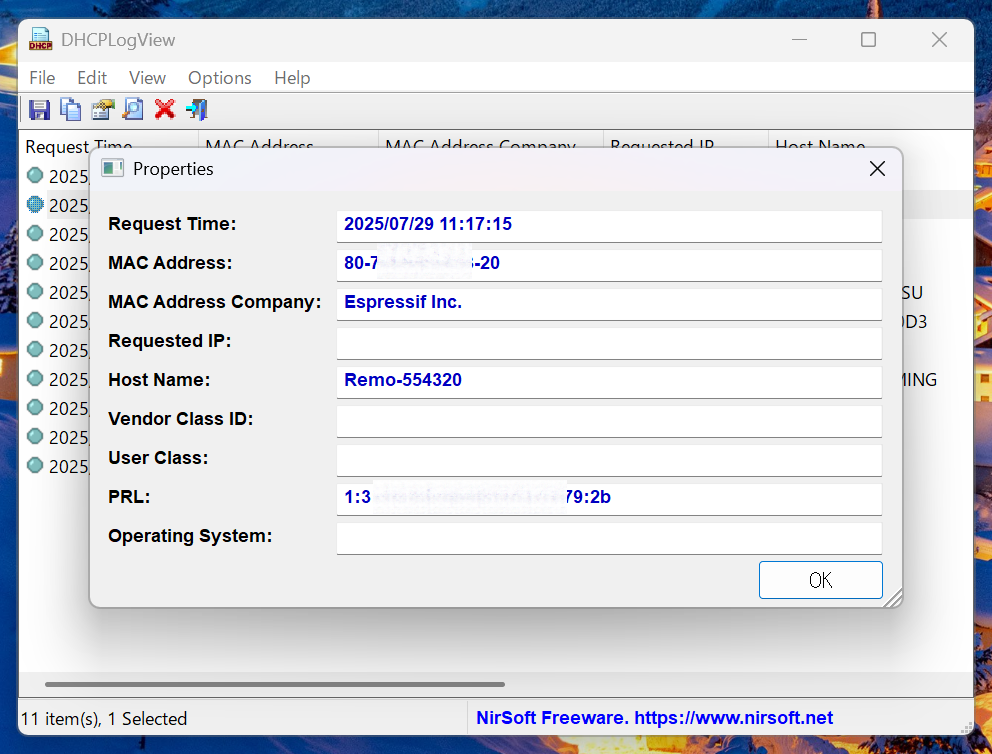Viewport: 992px width, 754px height.
Task: Click the Request Time column header
Action: (109, 144)
